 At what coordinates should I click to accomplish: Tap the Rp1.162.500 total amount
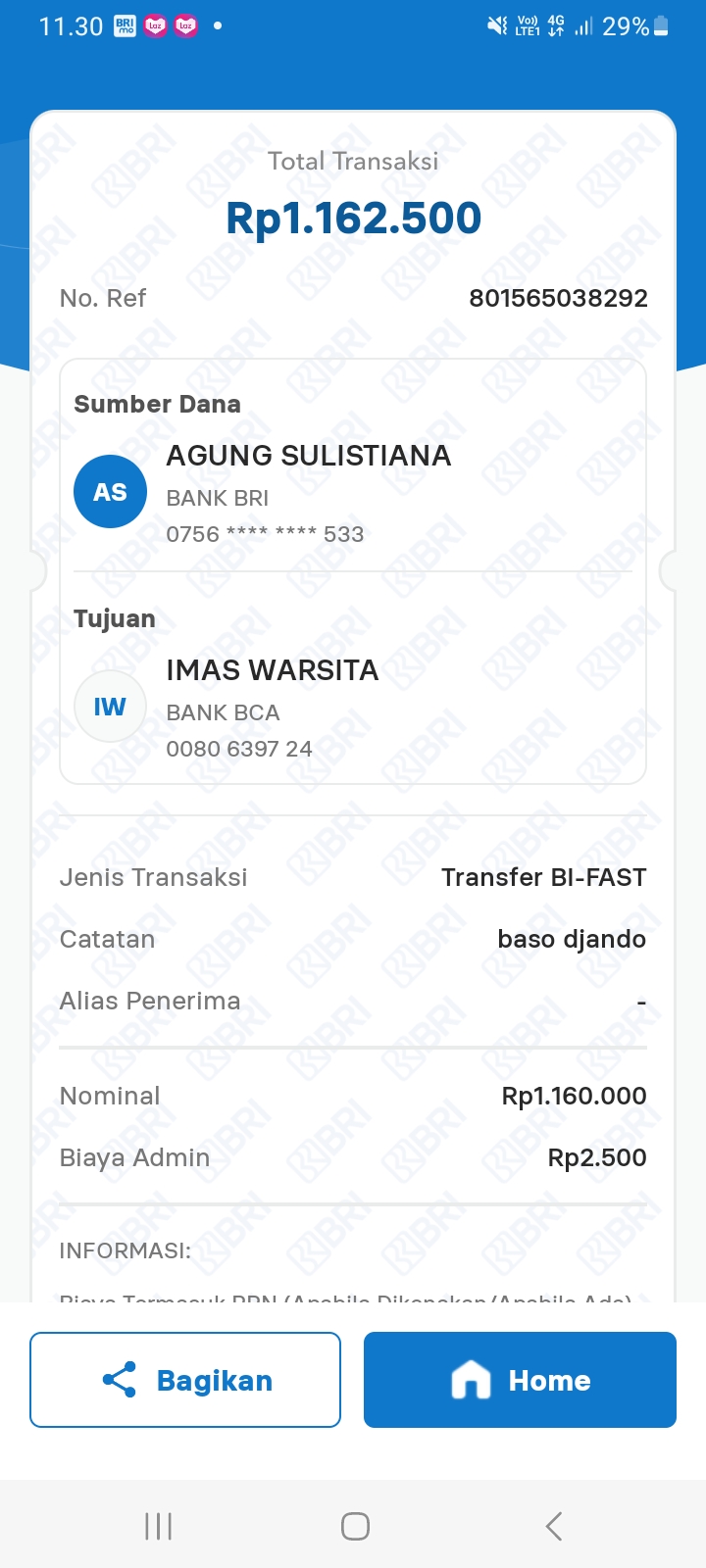(353, 218)
